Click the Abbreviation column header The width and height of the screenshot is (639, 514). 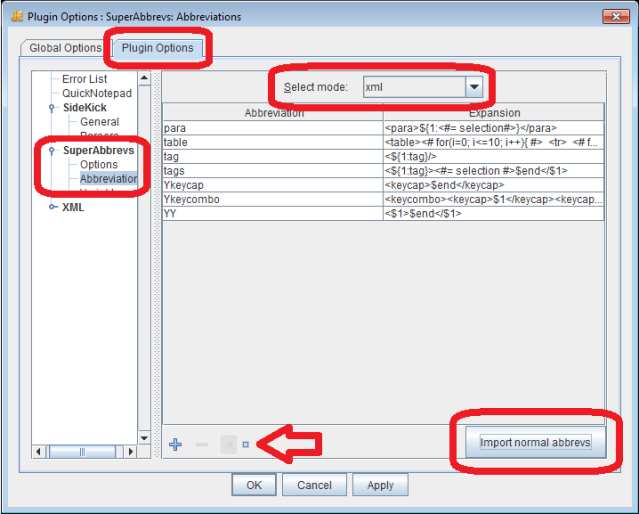click(x=273, y=113)
